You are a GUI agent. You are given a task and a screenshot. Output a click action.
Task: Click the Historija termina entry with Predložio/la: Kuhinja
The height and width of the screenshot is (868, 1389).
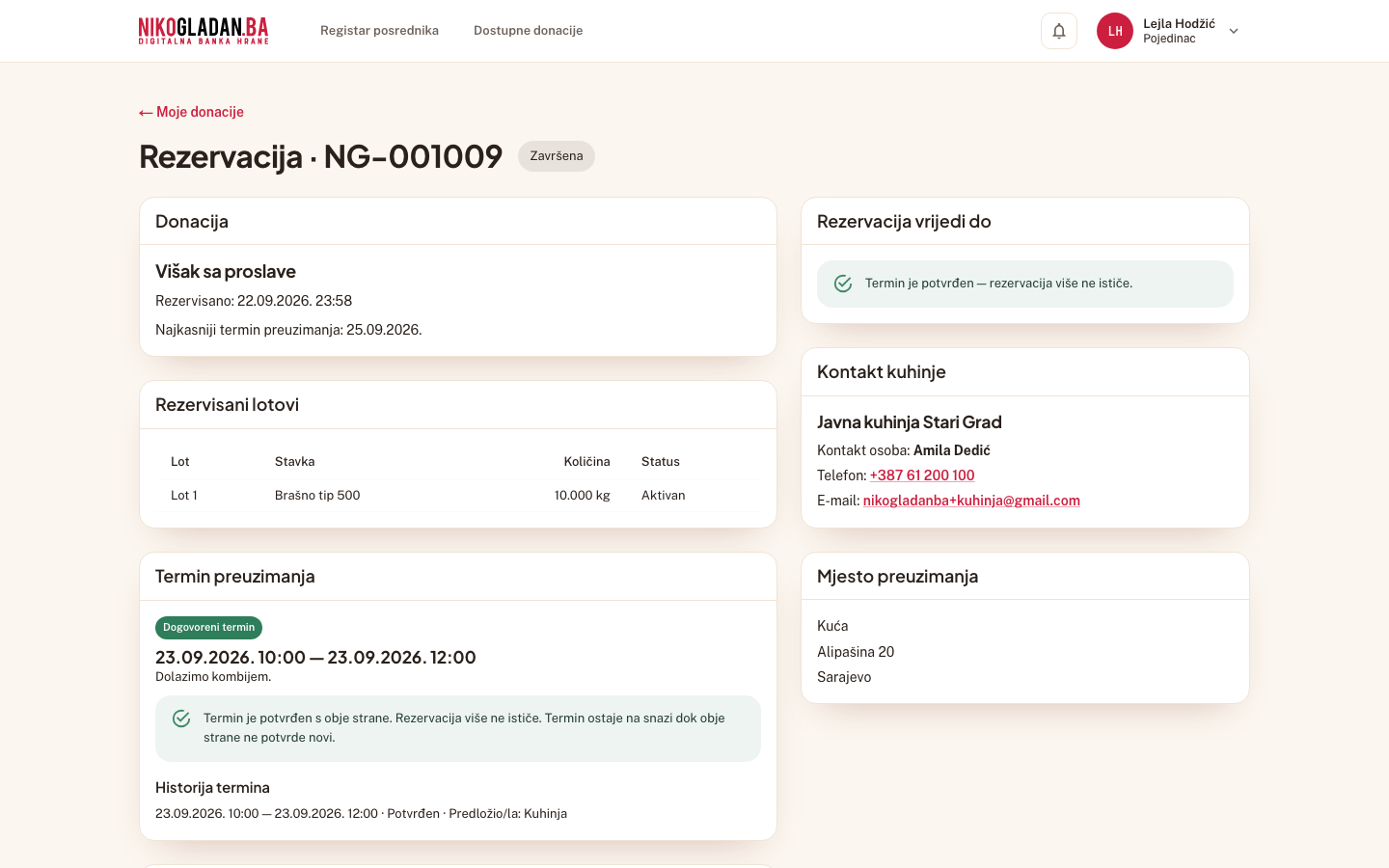click(x=361, y=814)
